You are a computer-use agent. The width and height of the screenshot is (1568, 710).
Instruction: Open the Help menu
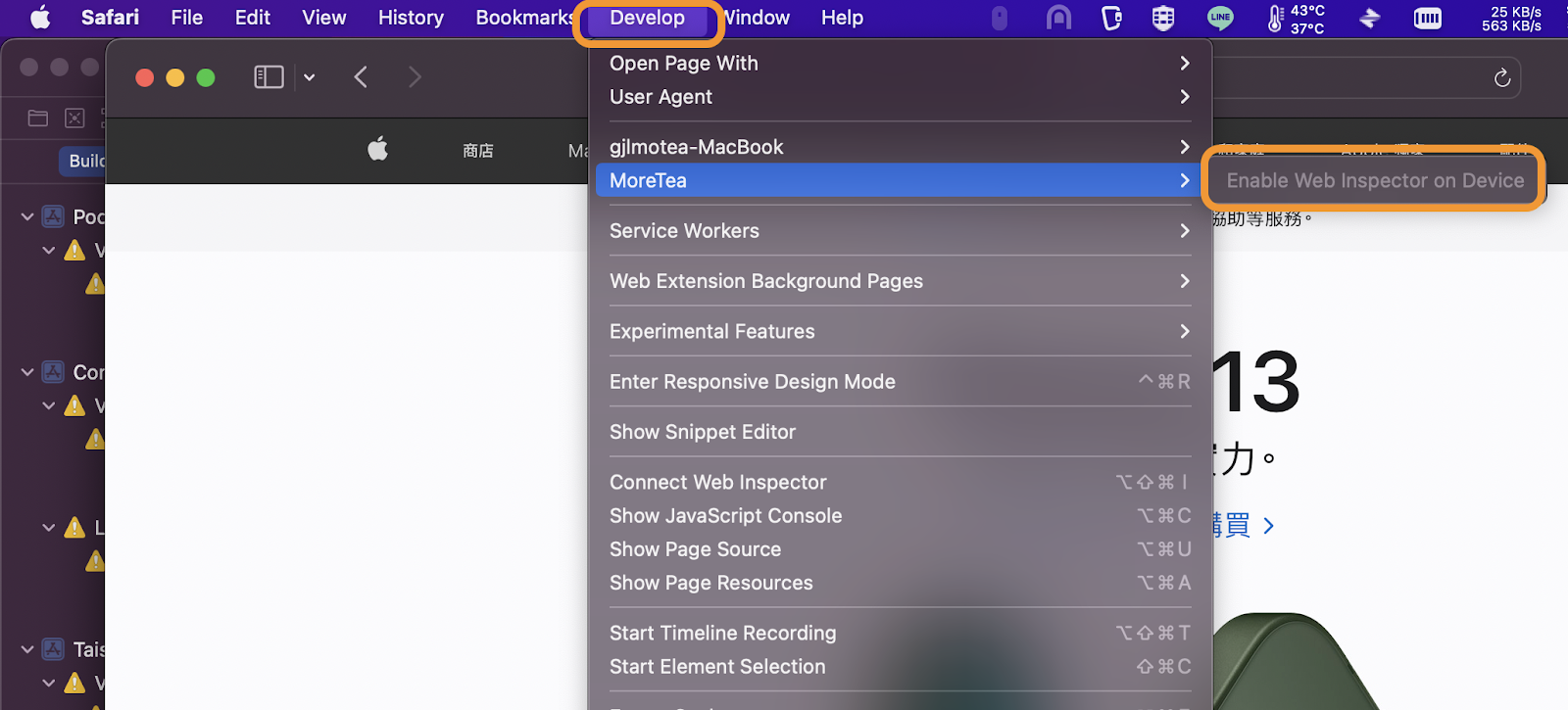click(842, 18)
